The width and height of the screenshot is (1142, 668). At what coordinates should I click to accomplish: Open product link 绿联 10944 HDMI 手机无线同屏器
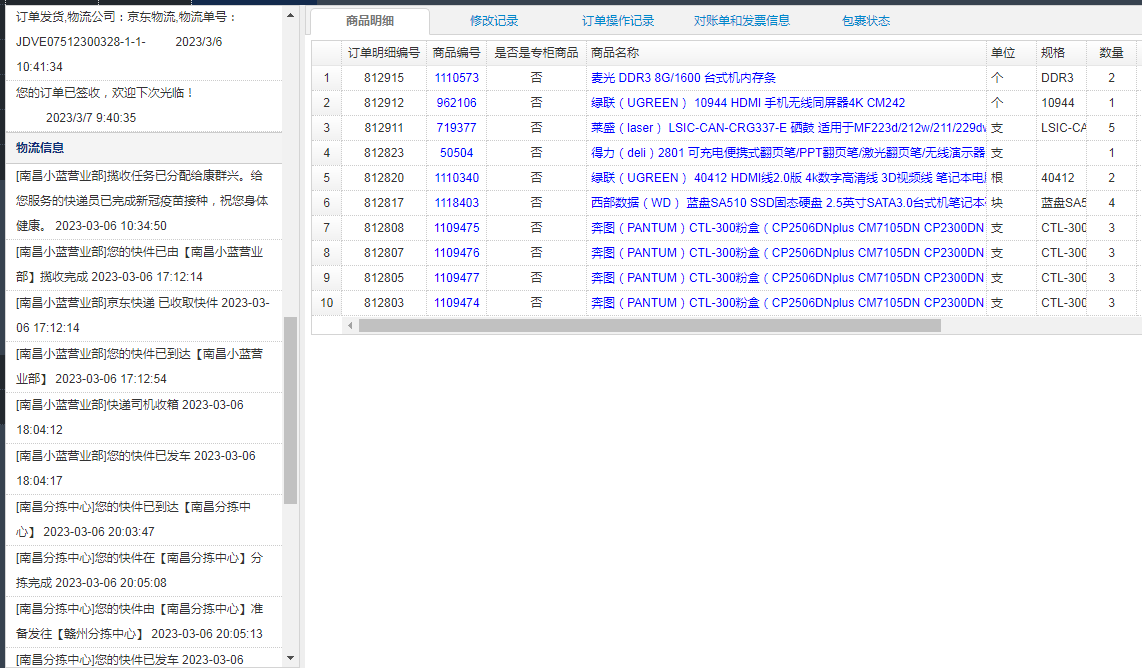click(748, 103)
